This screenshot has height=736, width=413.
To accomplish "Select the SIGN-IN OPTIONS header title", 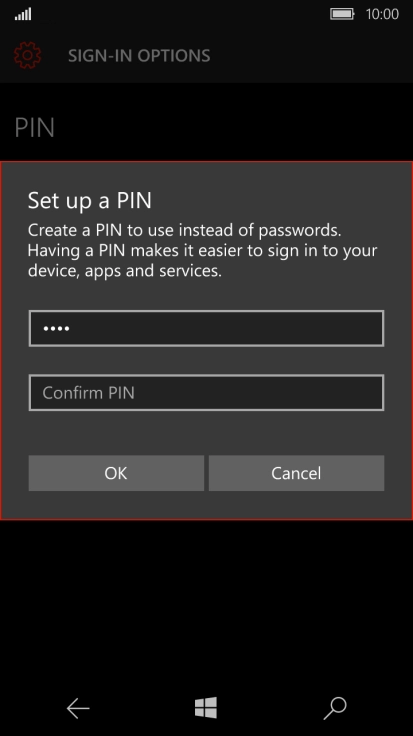I will point(139,56).
